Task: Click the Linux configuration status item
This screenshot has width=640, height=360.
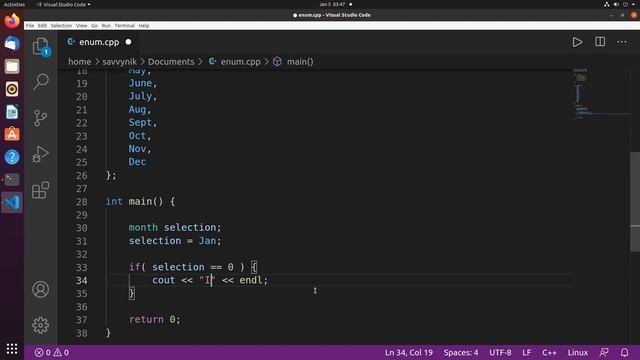Action: tap(578, 352)
